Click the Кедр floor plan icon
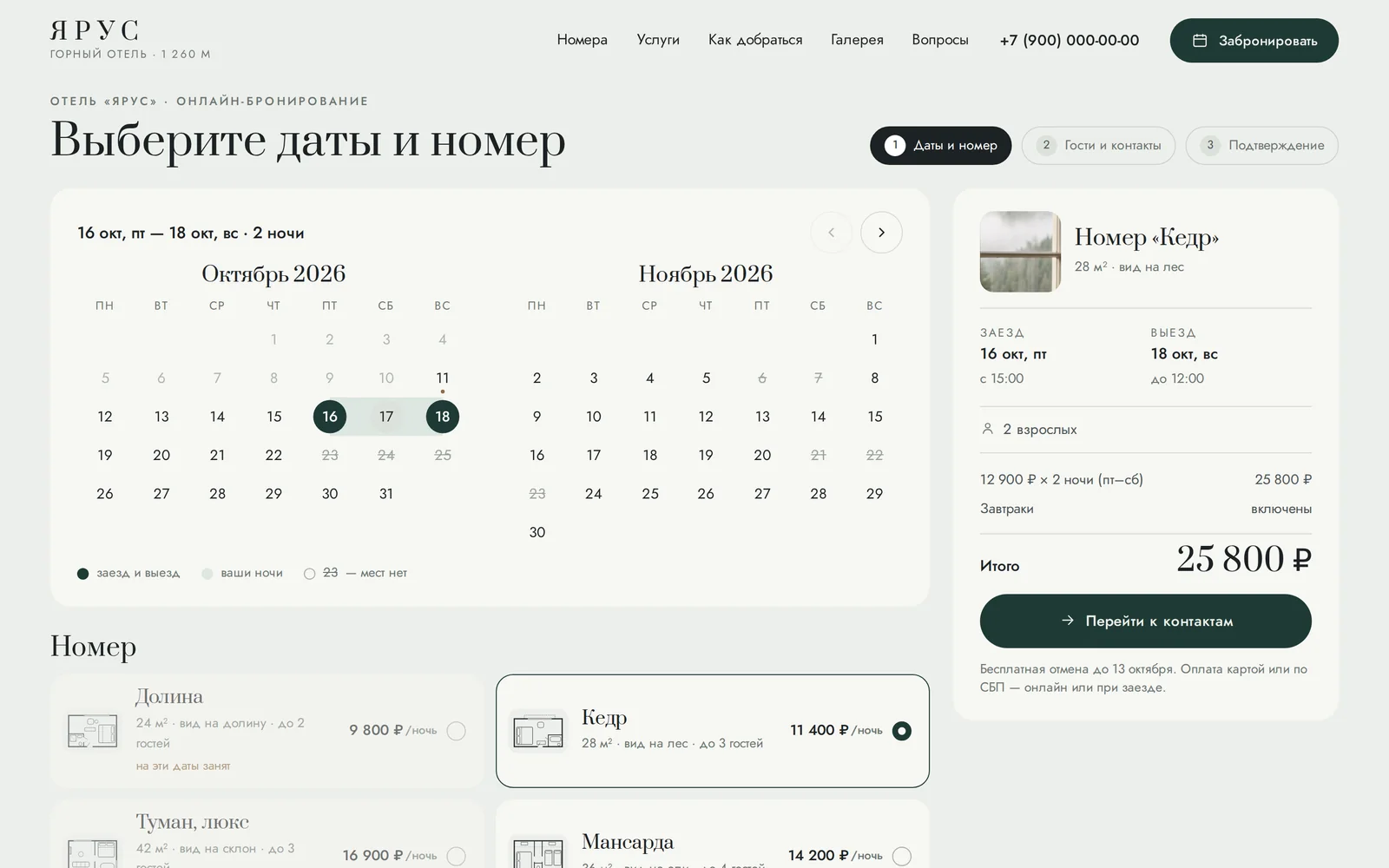 click(x=538, y=731)
